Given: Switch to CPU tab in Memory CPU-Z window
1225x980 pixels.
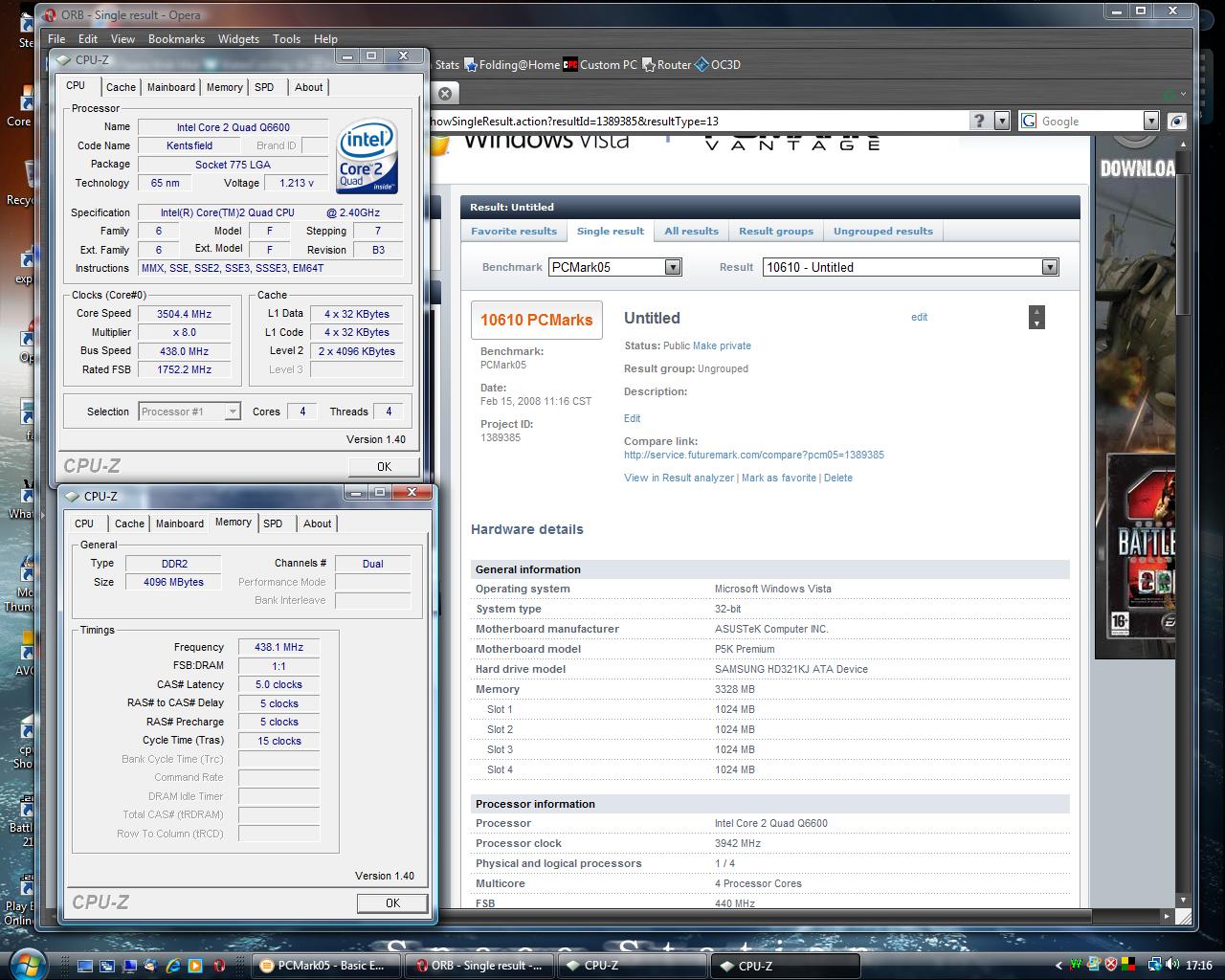Looking at the screenshot, I should click(84, 523).
